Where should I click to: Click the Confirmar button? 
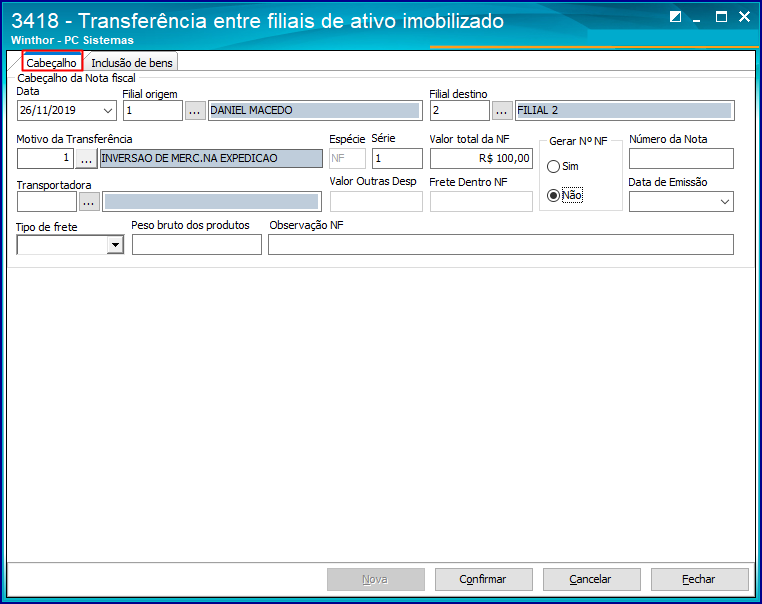484,579
